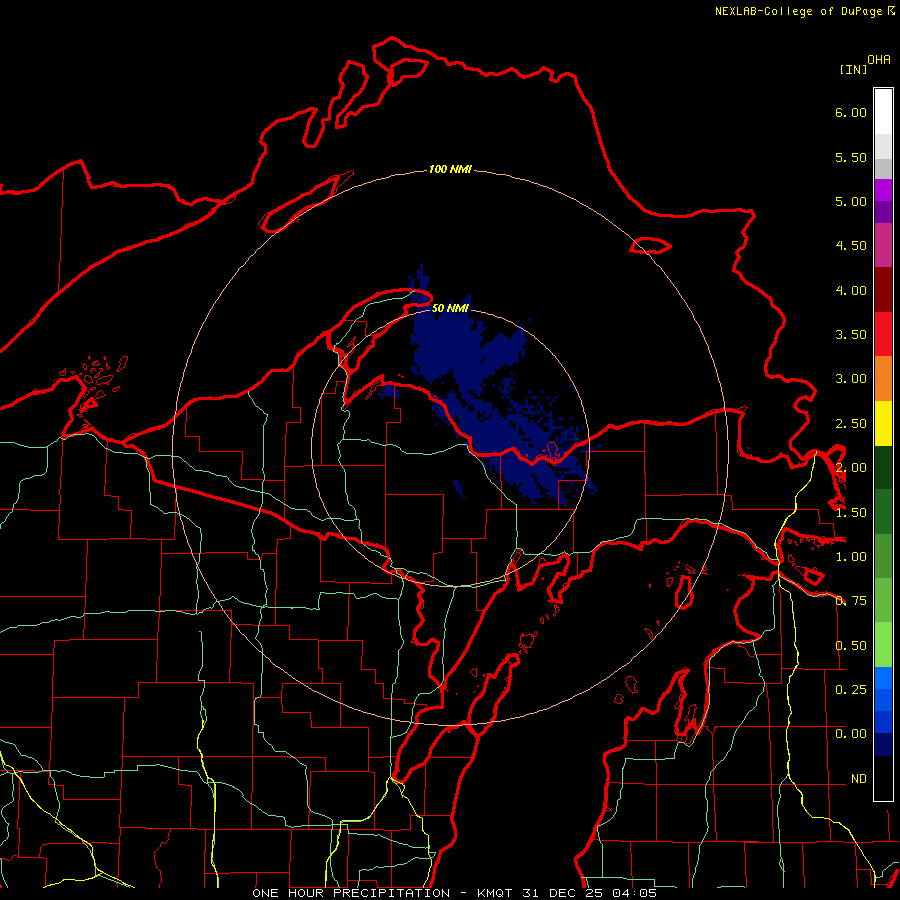Click the 0.25 legend value
This screenshot has height=900, width=900.
pos(851,689)
